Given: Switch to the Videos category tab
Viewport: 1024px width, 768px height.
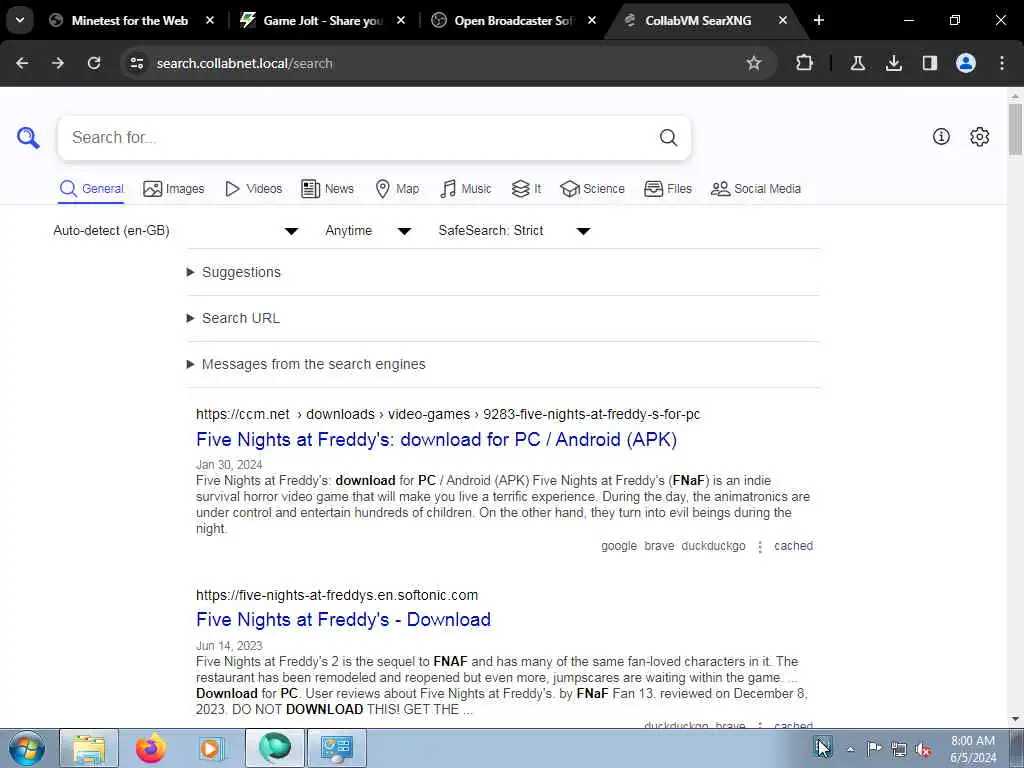Looking at the screenshot, I should tap(253, 189).
